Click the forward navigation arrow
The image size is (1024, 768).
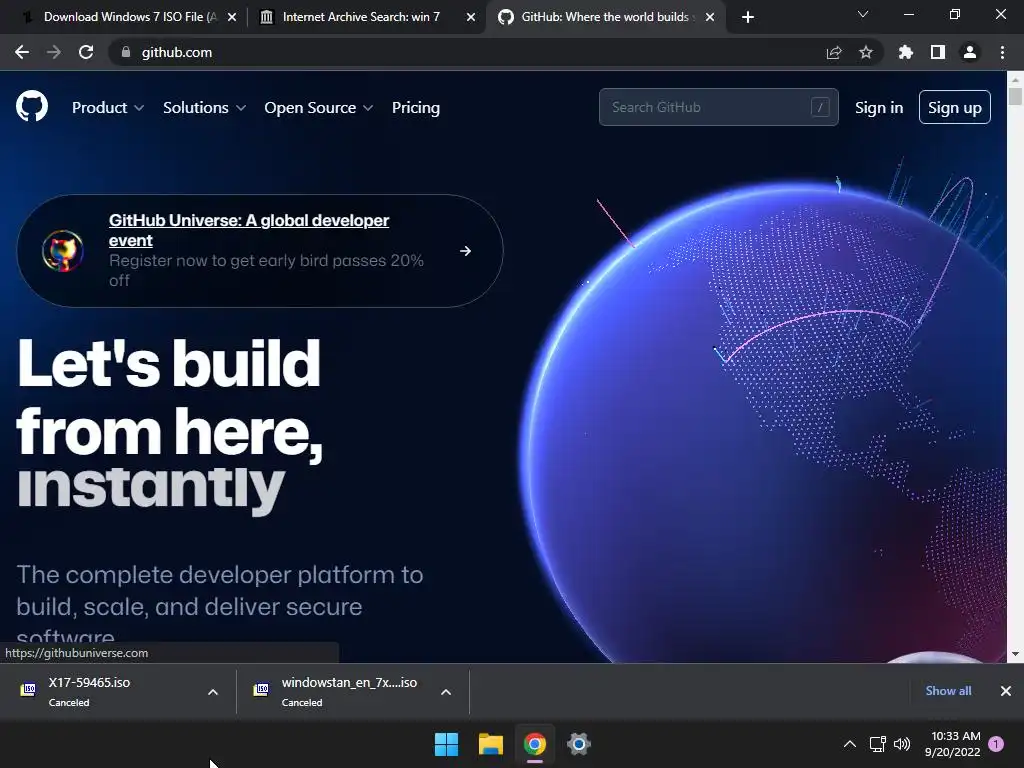coord(54,52)
